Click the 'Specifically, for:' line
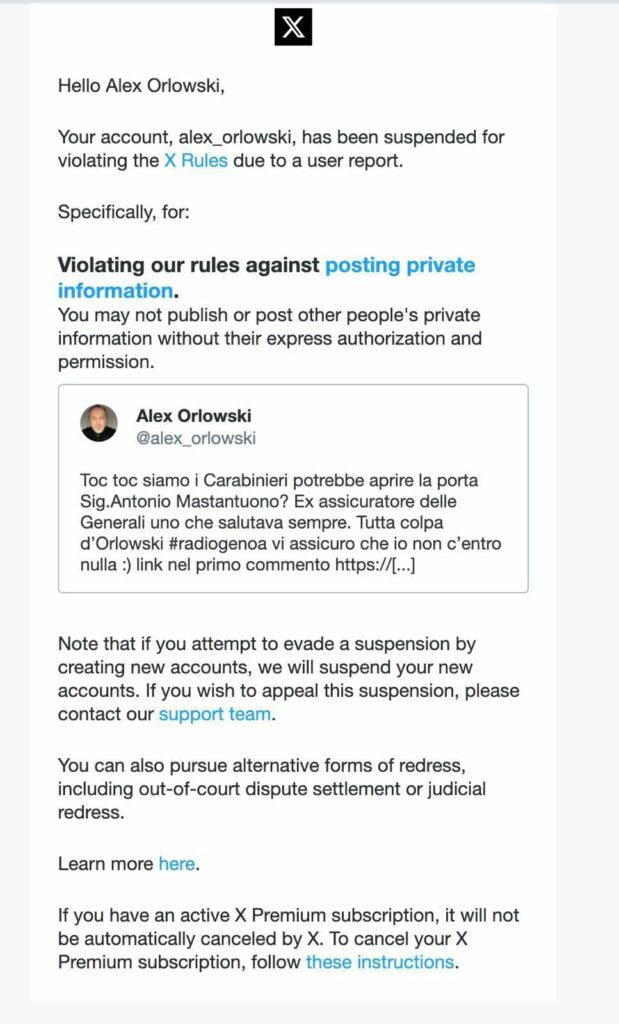The height and width of the screenshot is (1024, 619). click(123, 212)
